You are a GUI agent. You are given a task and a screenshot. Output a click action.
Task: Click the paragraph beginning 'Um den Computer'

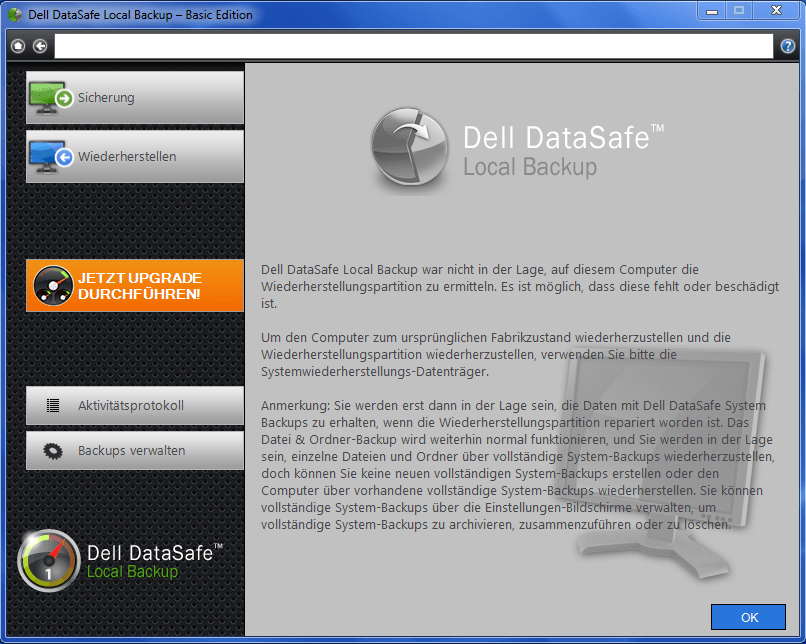pyautogui.click(x=496, y=355)
